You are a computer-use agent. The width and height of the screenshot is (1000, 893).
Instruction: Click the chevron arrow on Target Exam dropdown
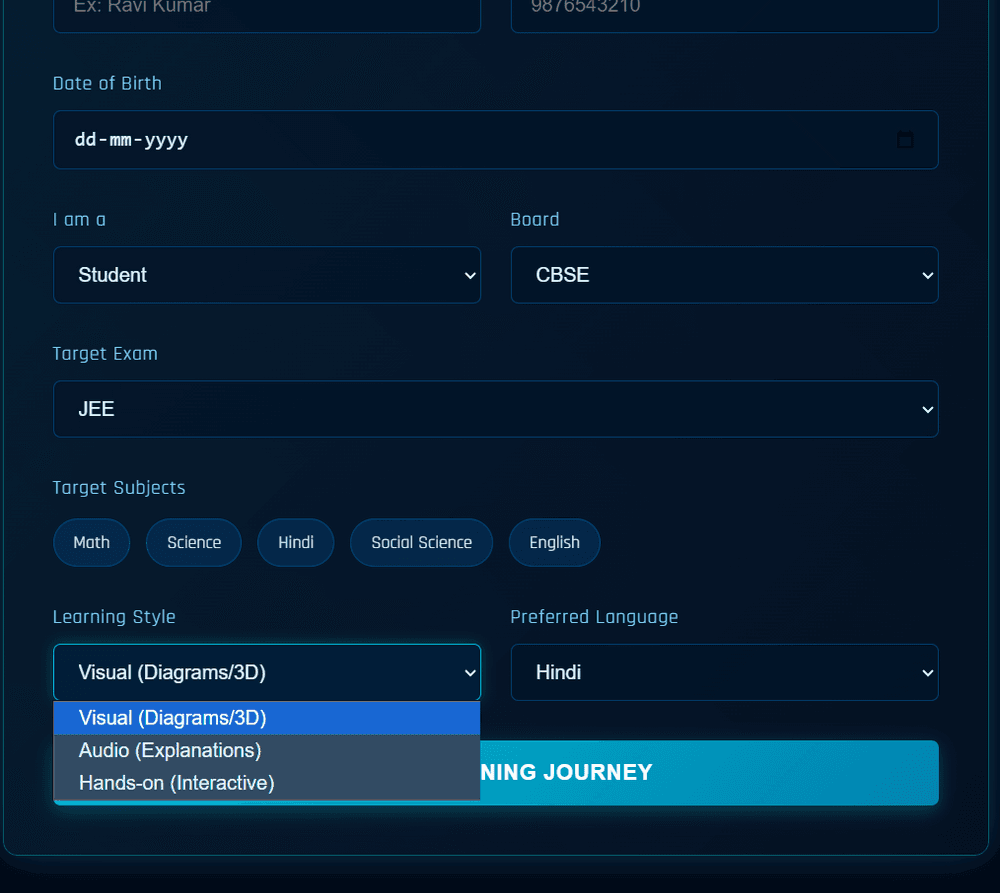pos(927,409)
